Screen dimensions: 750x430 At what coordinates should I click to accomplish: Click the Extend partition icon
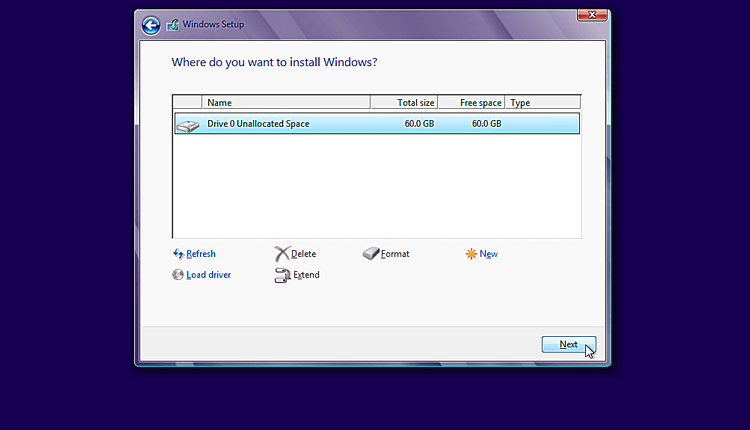282,275
